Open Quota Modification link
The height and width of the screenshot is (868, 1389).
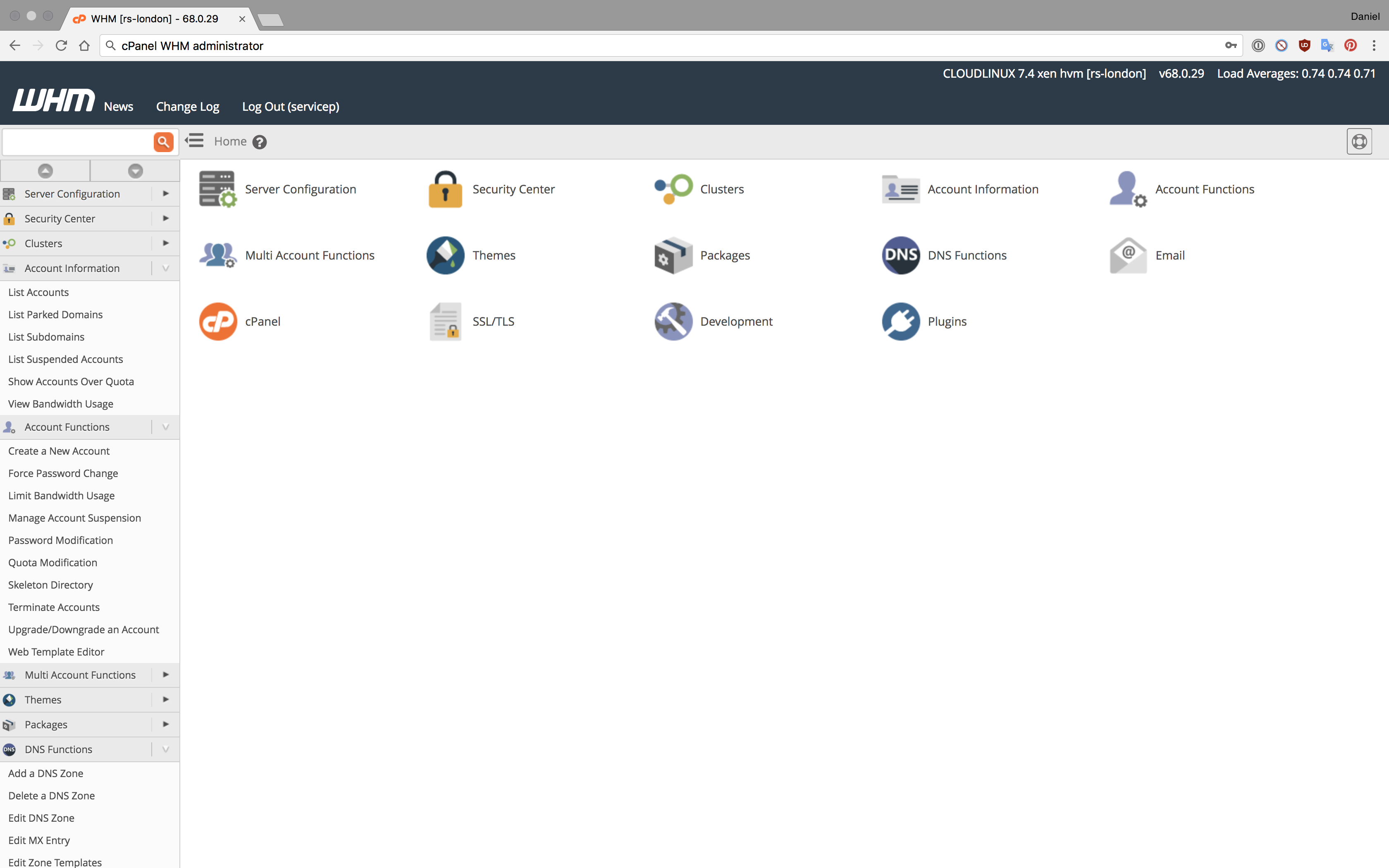(x=53, y=563)
